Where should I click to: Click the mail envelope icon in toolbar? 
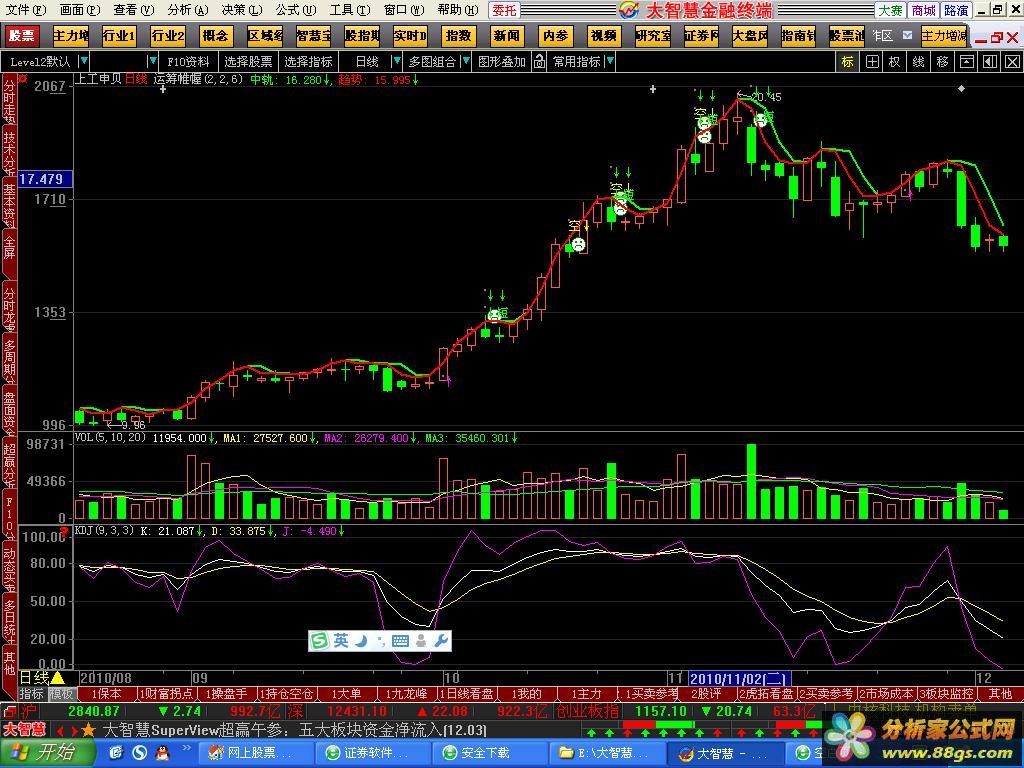point(908,35)
